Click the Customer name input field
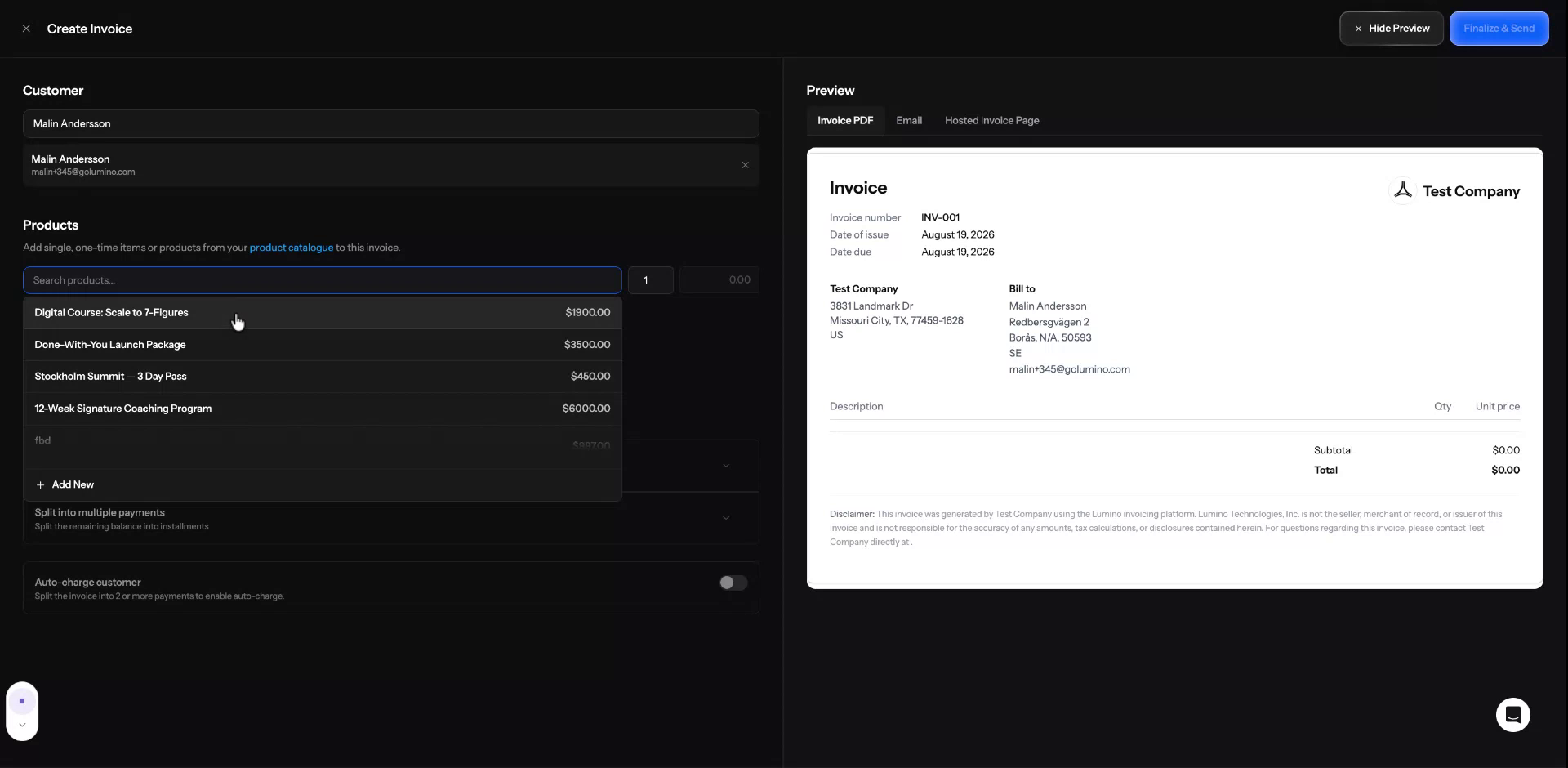This screenshot has height=768, width=1568. (x=390, y=123)
